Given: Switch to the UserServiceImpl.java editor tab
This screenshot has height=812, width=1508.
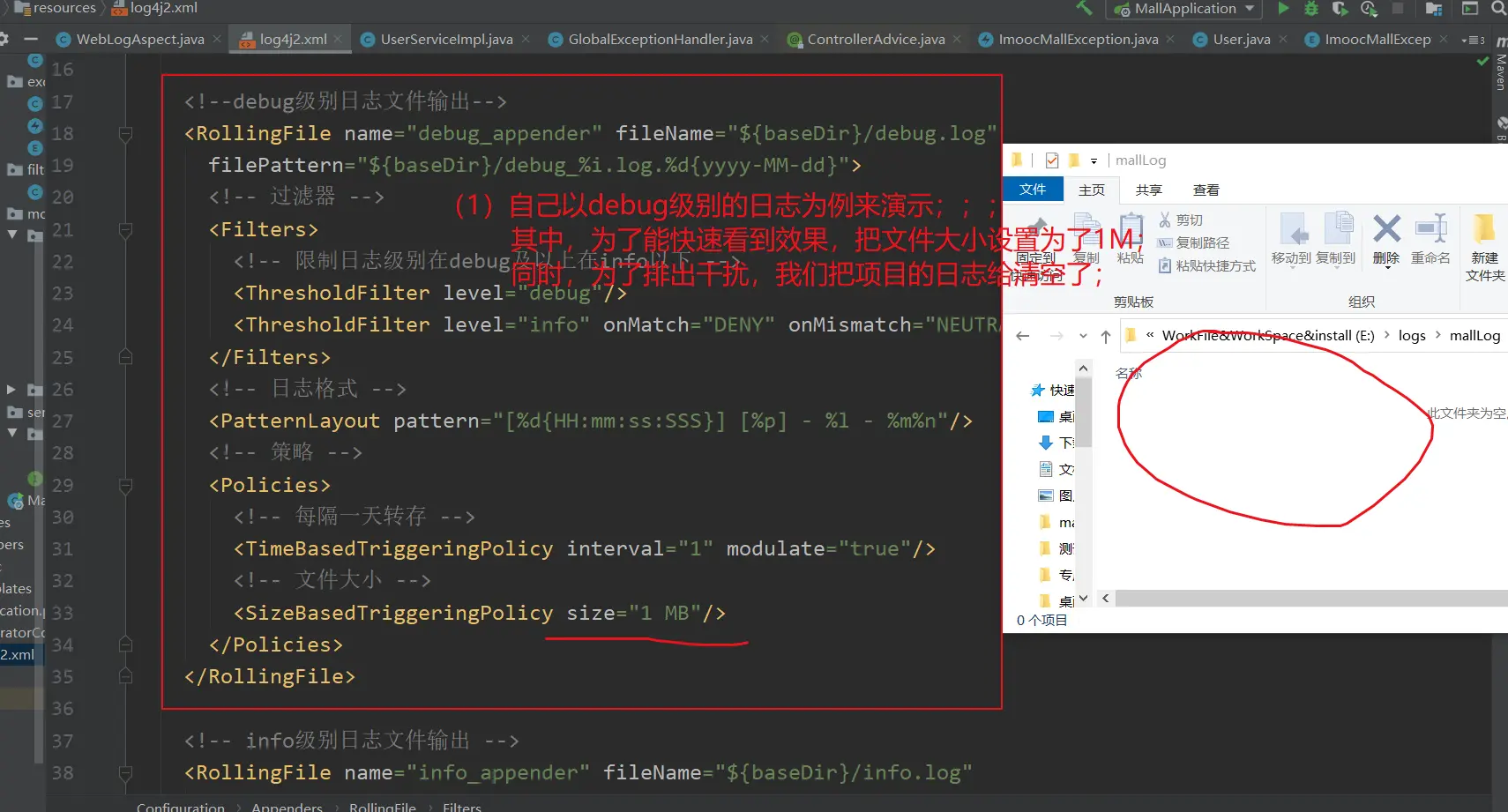Looking at the screenshot, I should (446, 40).
